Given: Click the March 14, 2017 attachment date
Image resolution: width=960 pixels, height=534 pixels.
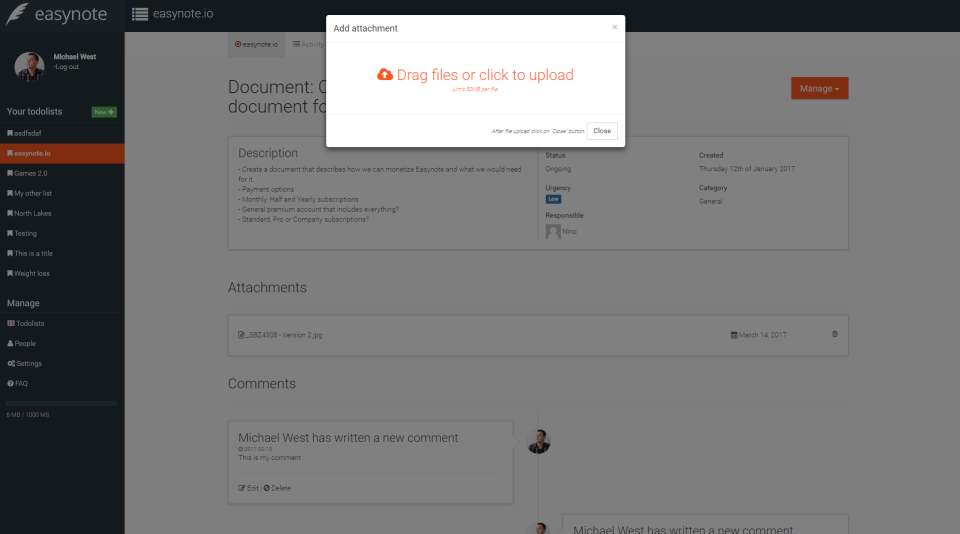Looking at the screenshot, I should (x=763, y=335).
